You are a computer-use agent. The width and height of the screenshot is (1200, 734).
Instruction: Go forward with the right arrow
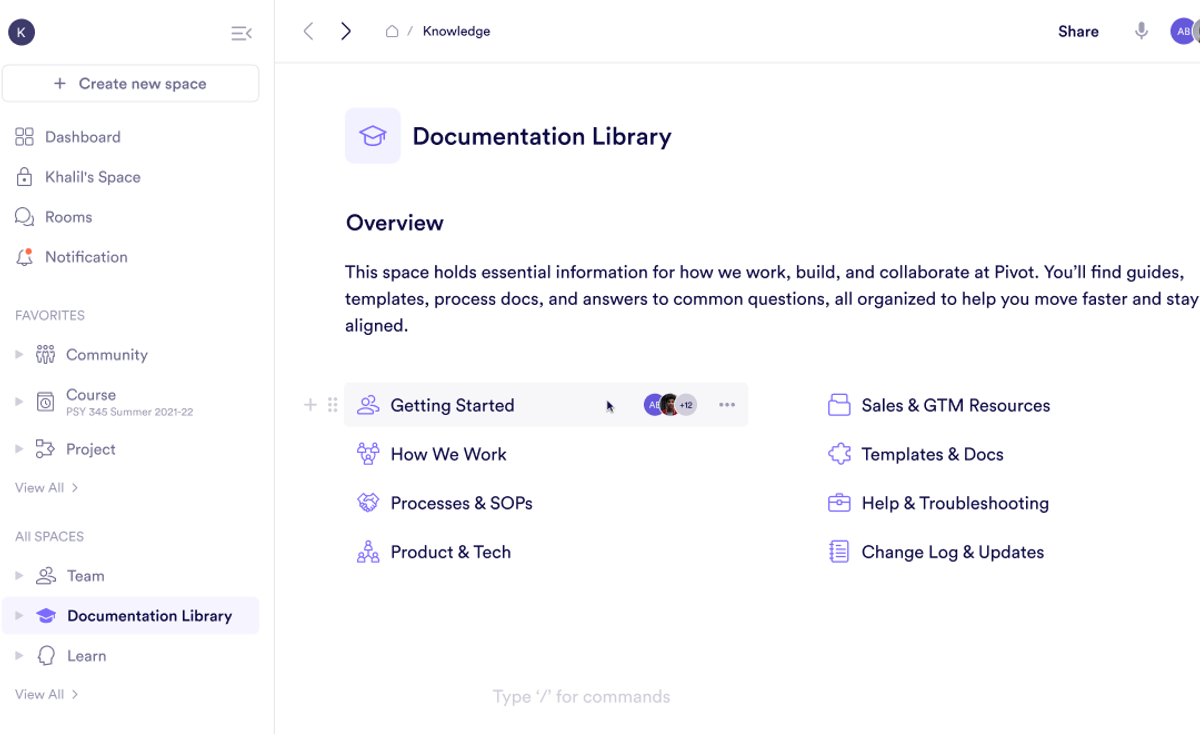point(346,31)
